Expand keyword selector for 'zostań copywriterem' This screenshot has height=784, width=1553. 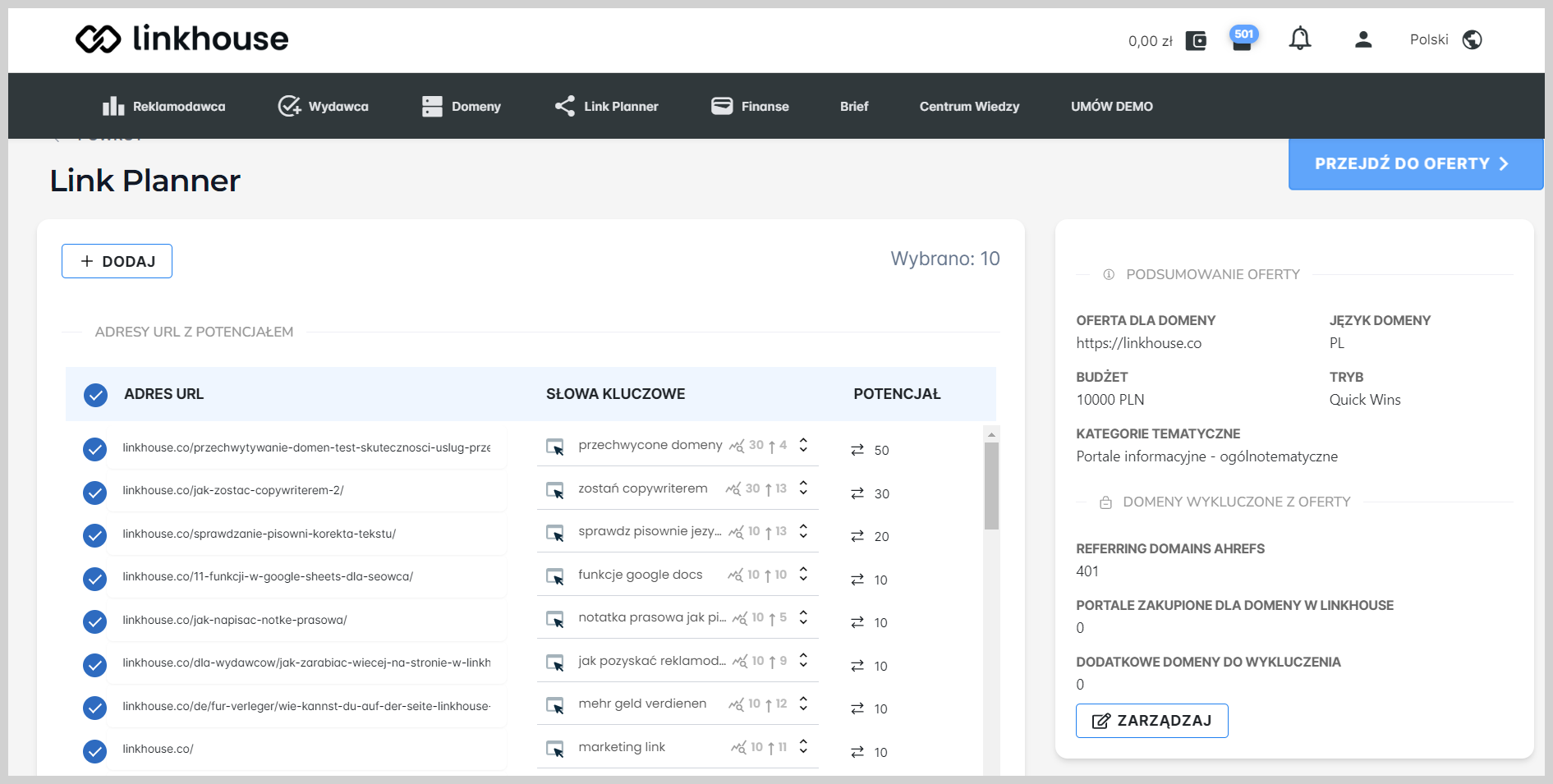[x=803, y=488]
